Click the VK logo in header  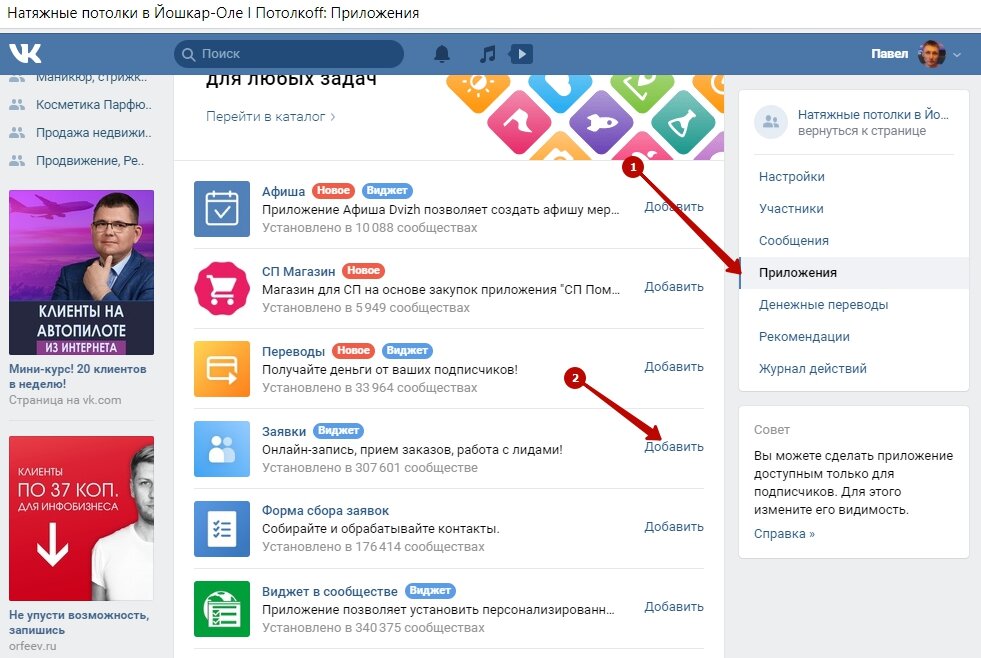click(x=25, y=54)
